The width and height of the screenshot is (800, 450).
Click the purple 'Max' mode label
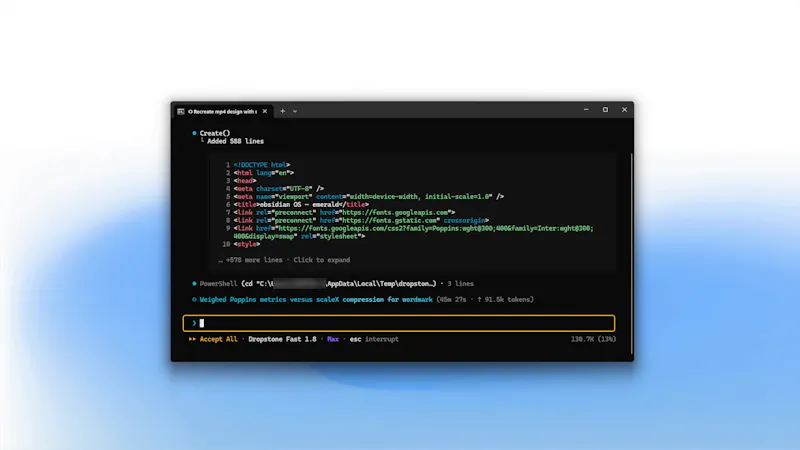pos(333,339)
